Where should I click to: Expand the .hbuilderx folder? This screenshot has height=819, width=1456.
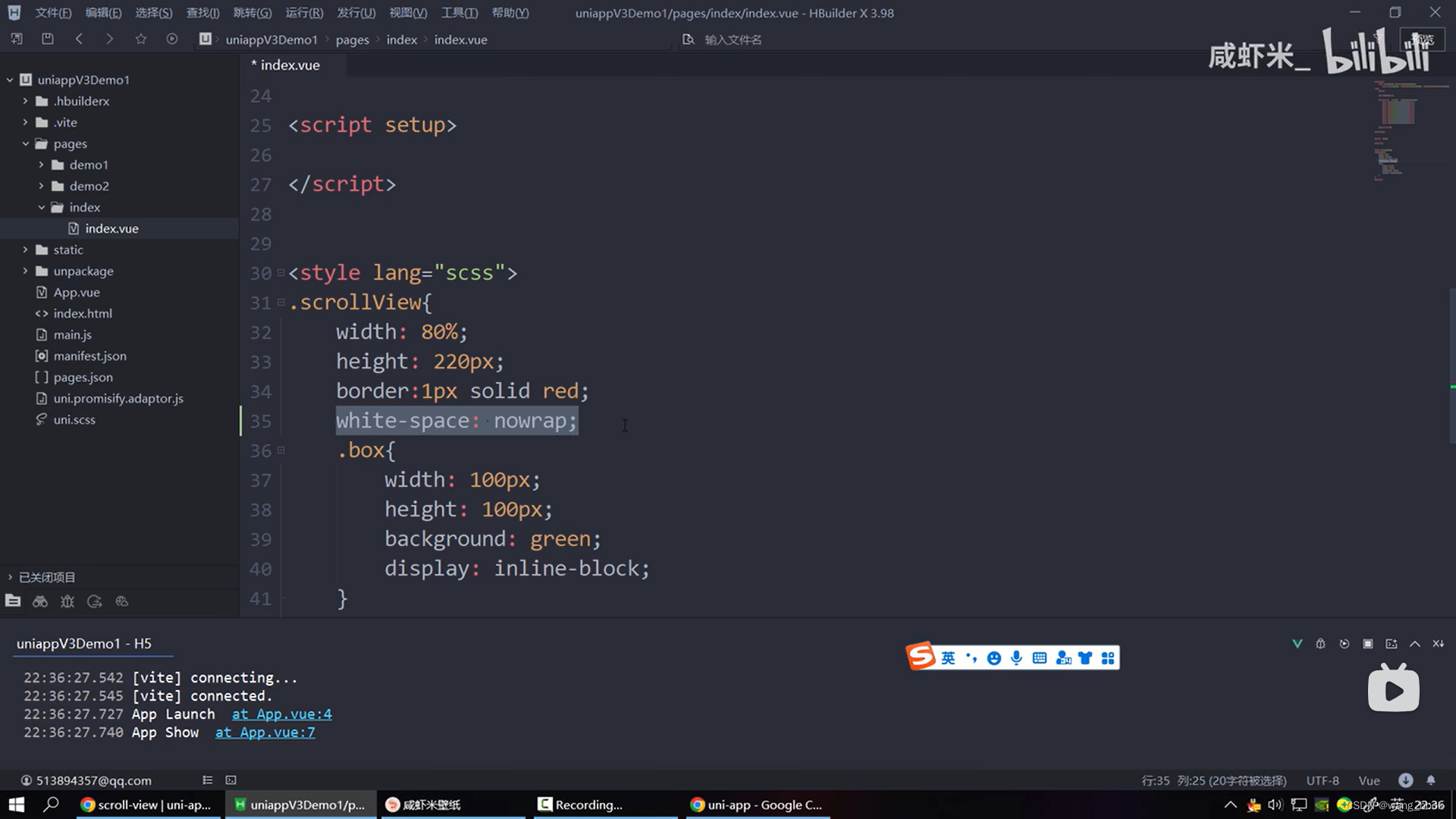25,101
